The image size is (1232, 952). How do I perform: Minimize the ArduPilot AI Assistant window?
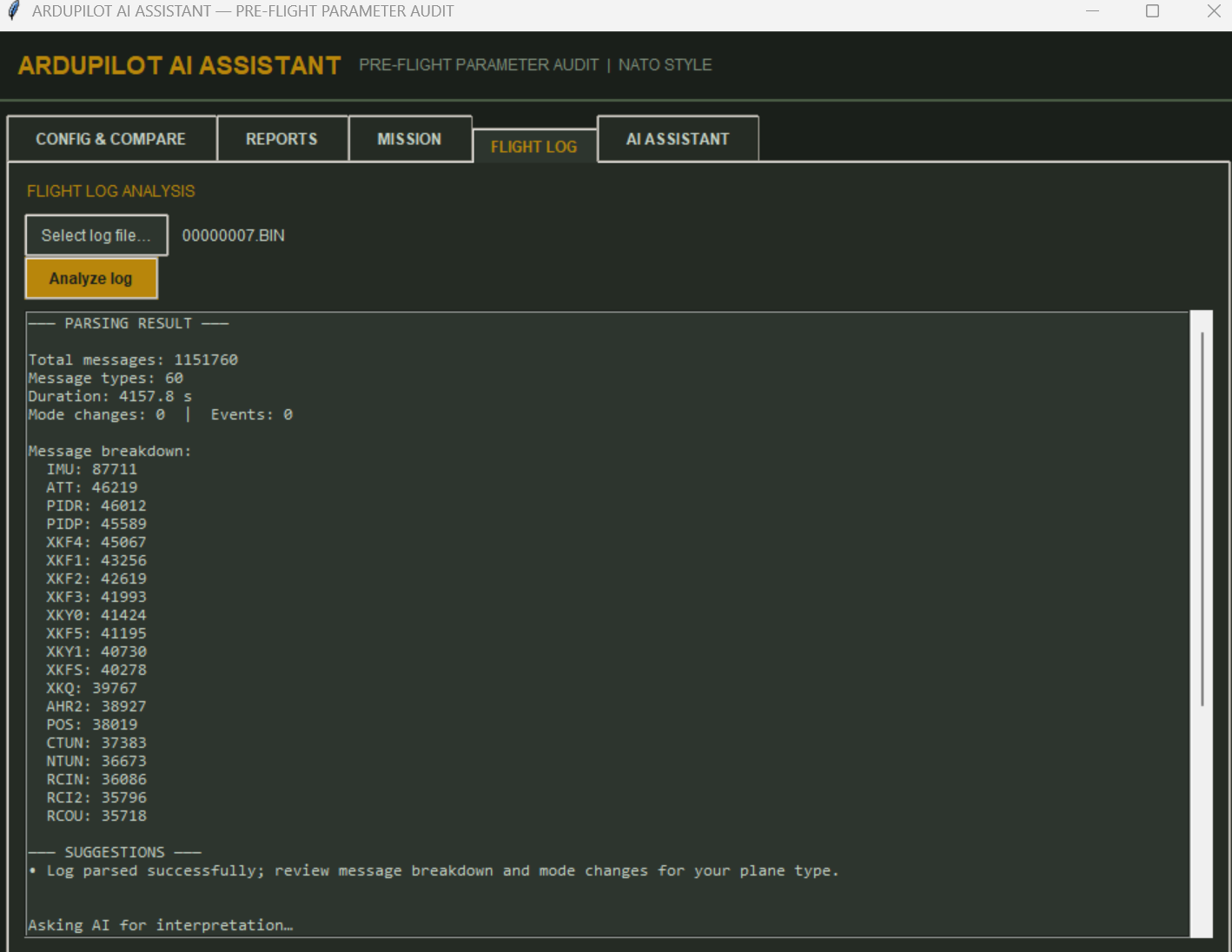[1093, 11]
